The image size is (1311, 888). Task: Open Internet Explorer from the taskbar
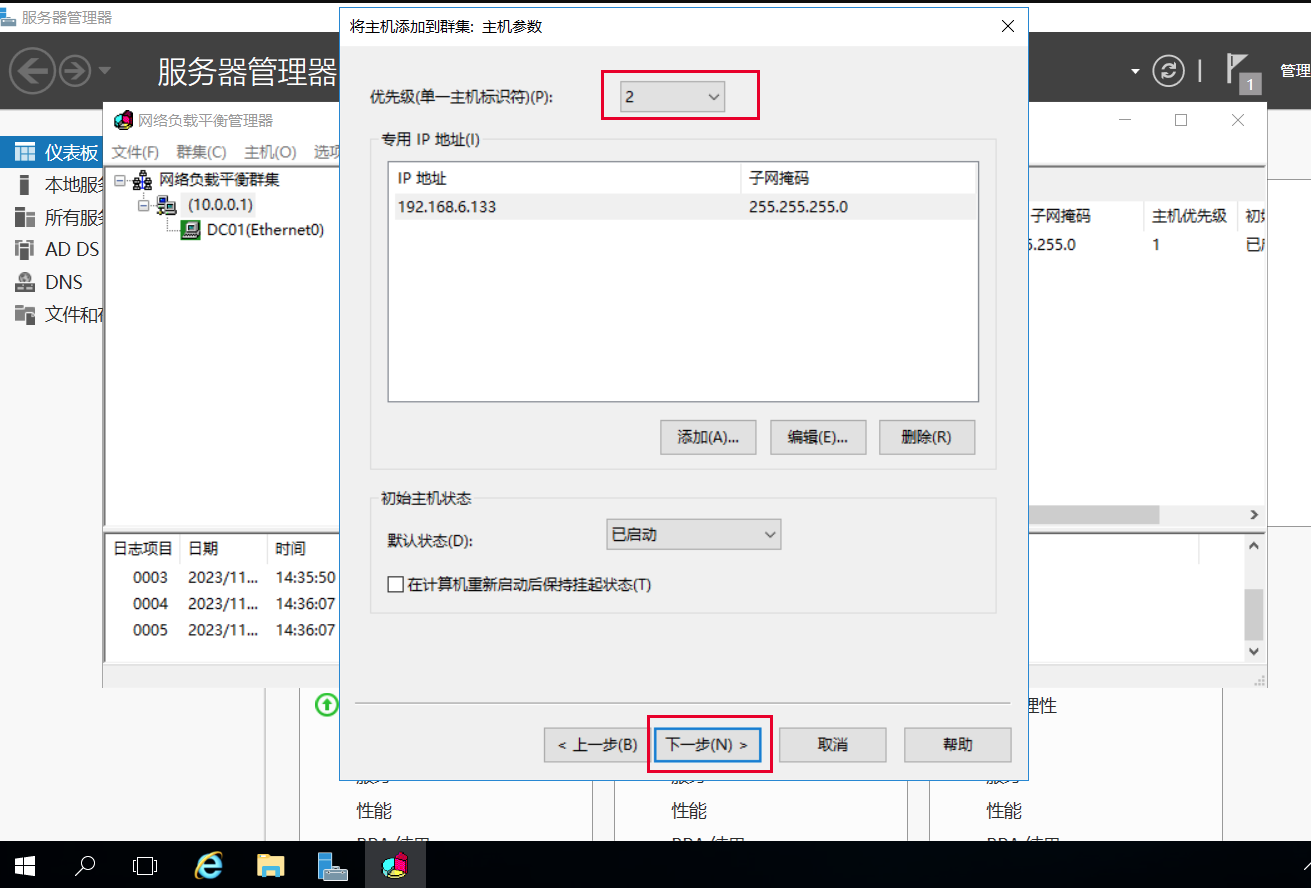point(208,865)
